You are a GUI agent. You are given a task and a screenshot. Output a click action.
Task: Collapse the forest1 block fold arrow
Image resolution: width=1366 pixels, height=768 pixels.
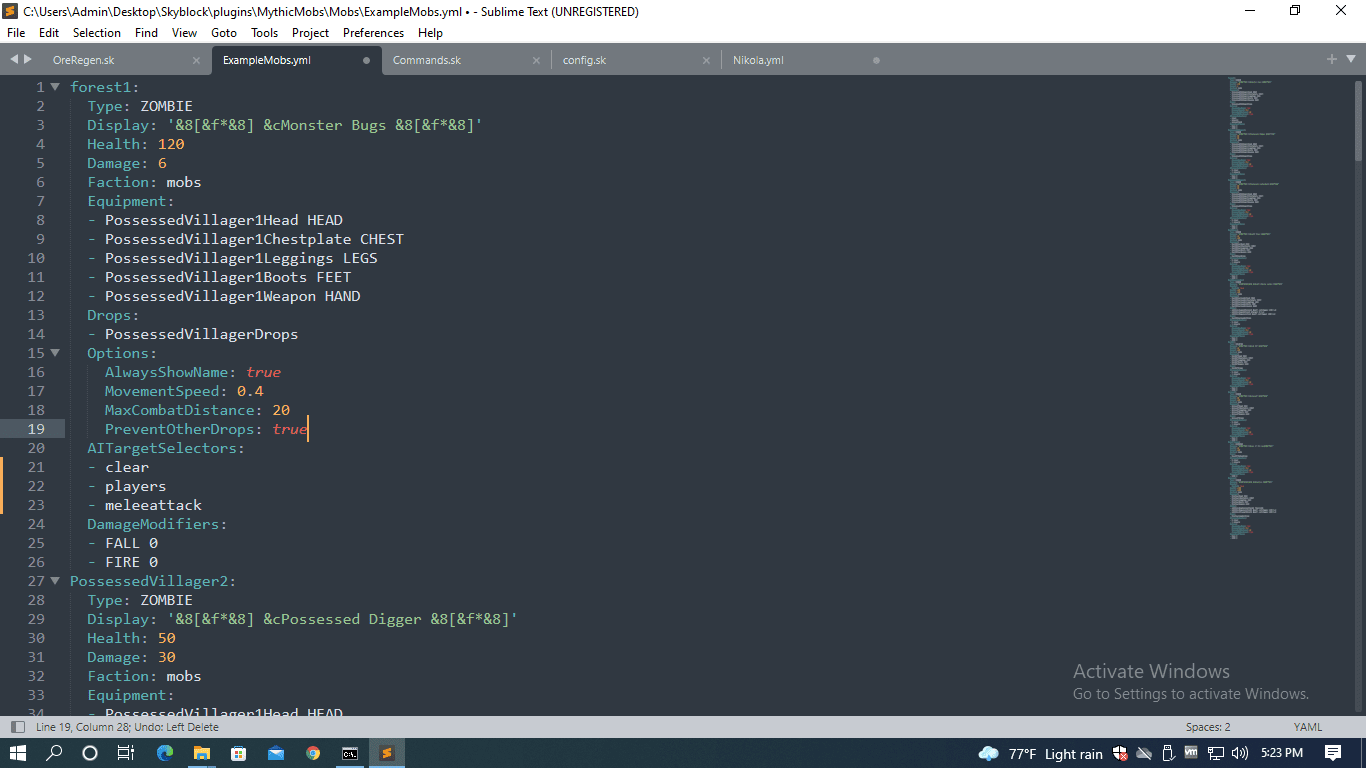(55, 87)
